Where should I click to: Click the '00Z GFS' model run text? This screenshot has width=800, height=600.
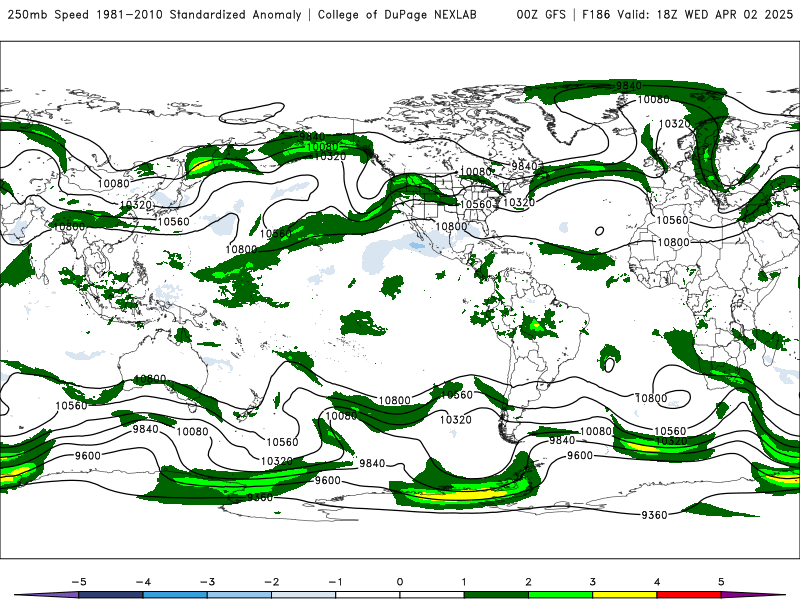pyautogui.click(x=541, y=14)
